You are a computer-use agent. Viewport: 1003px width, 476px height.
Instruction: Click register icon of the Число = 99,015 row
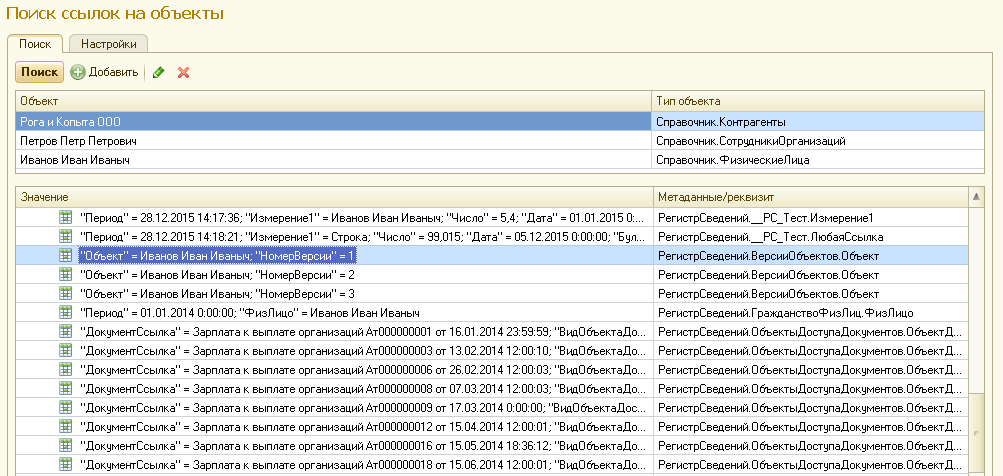click(x=66, y=237)
